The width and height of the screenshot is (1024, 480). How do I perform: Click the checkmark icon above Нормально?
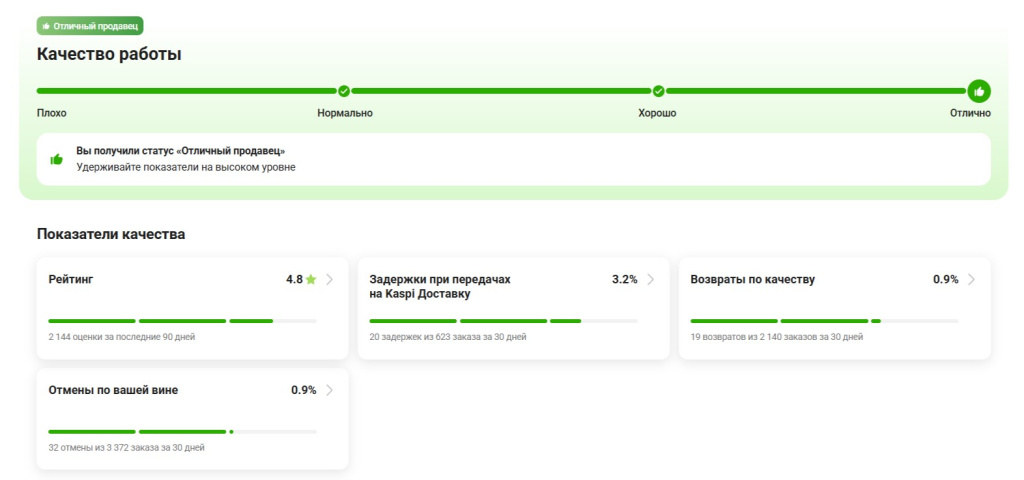point(344,91)
